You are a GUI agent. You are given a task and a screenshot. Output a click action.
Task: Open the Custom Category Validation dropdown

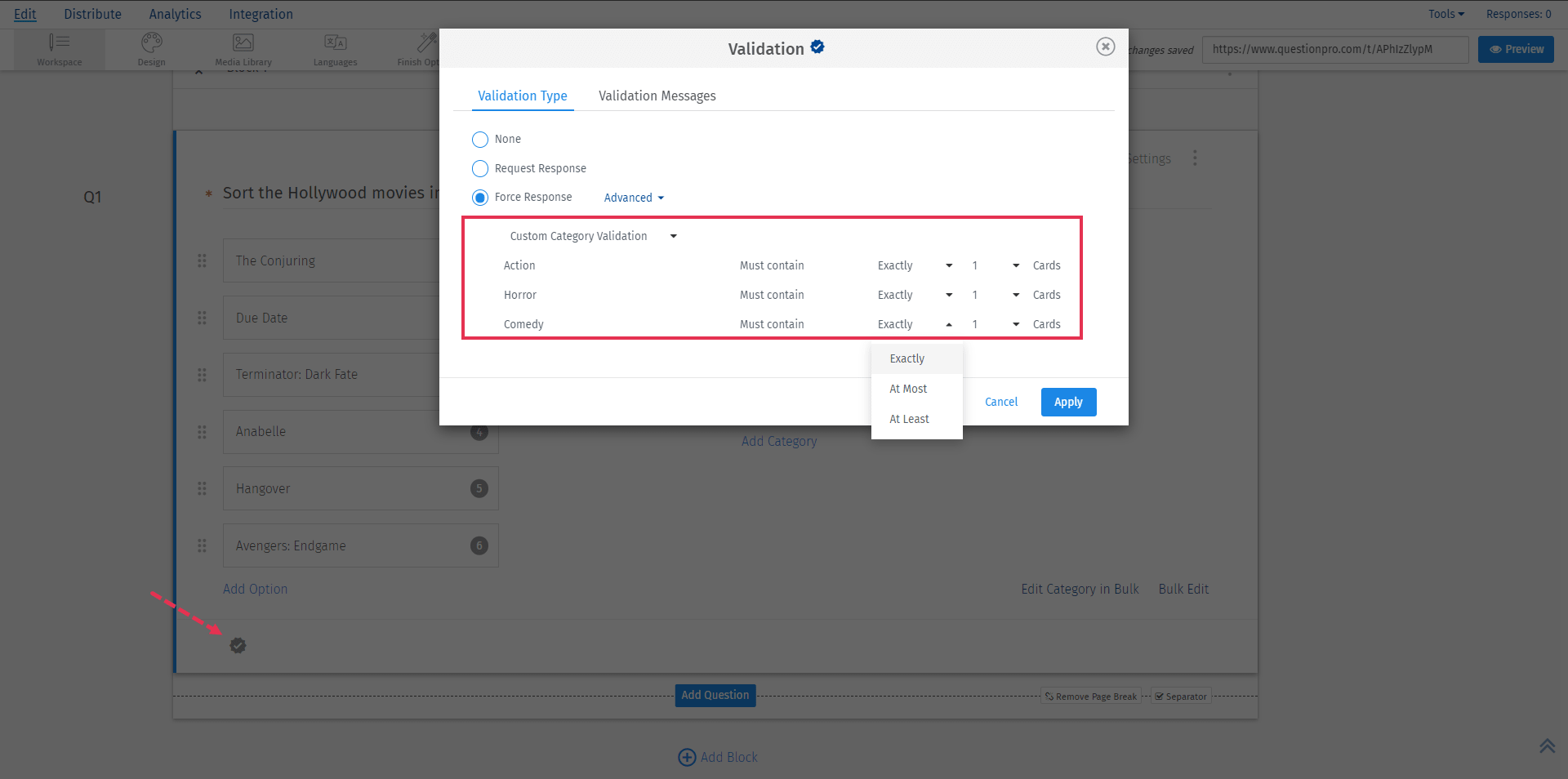[591, 235]
